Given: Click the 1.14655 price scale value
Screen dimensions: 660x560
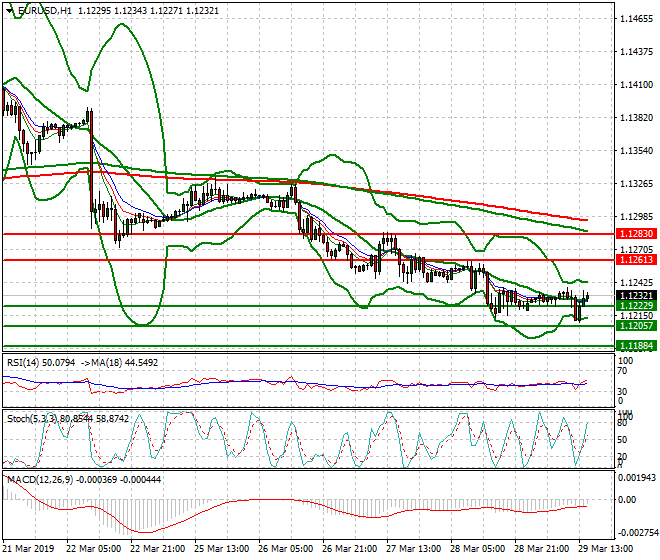Looking at the screenshot, I should tap(636, 19).
